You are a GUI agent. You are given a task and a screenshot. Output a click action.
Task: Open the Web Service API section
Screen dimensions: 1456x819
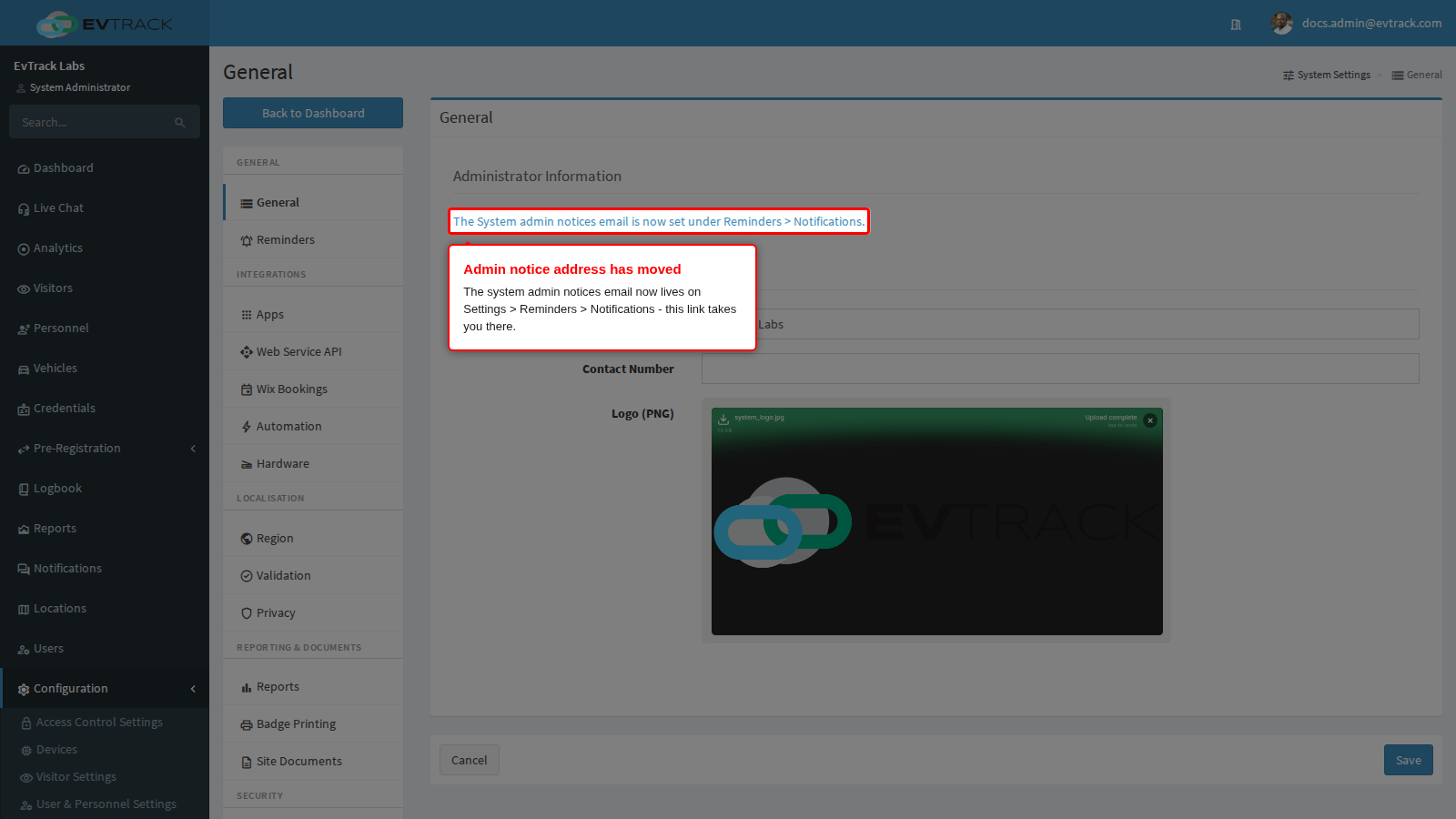pos(313,352)
